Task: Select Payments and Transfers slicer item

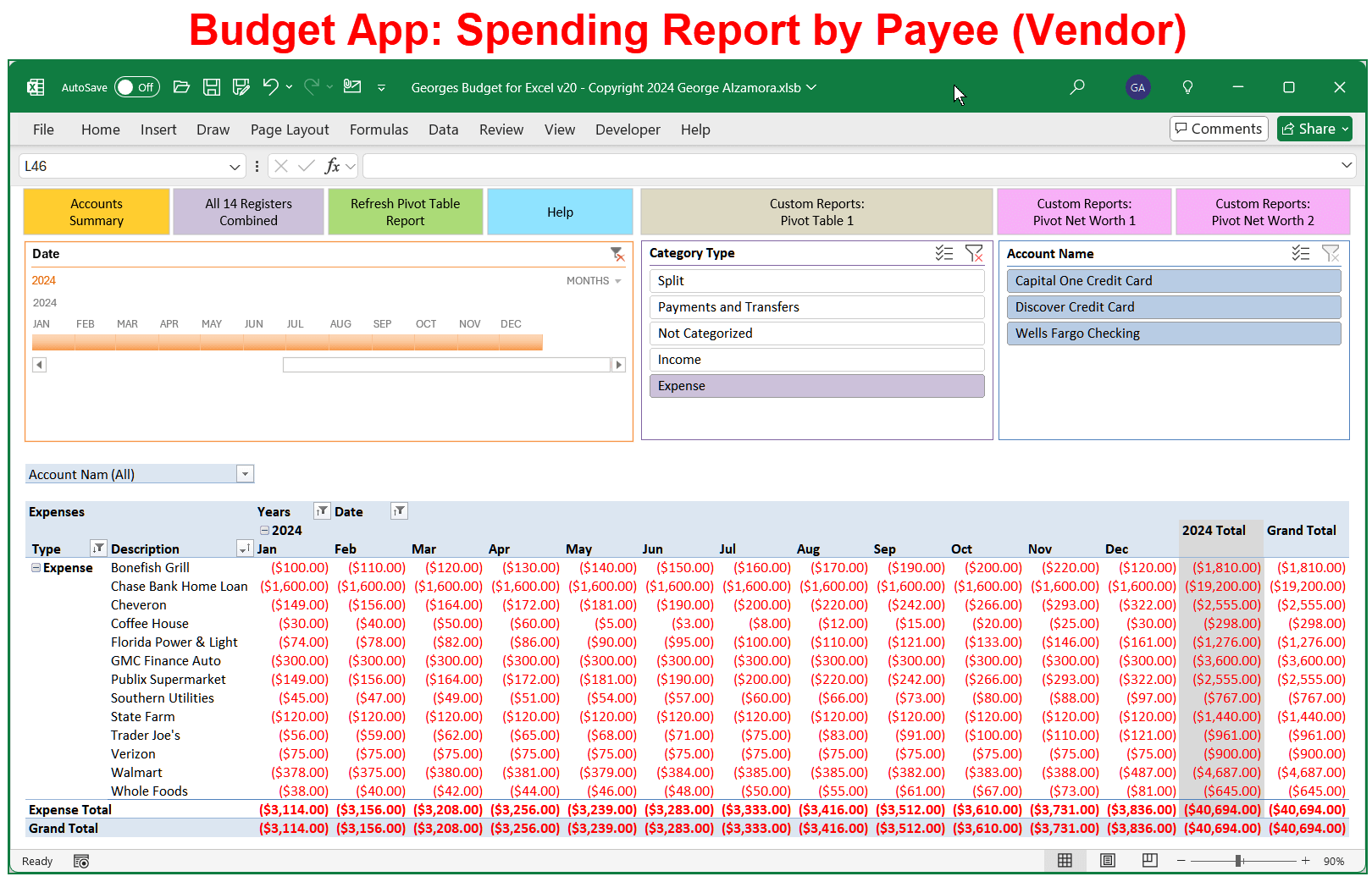Action: 816,307
